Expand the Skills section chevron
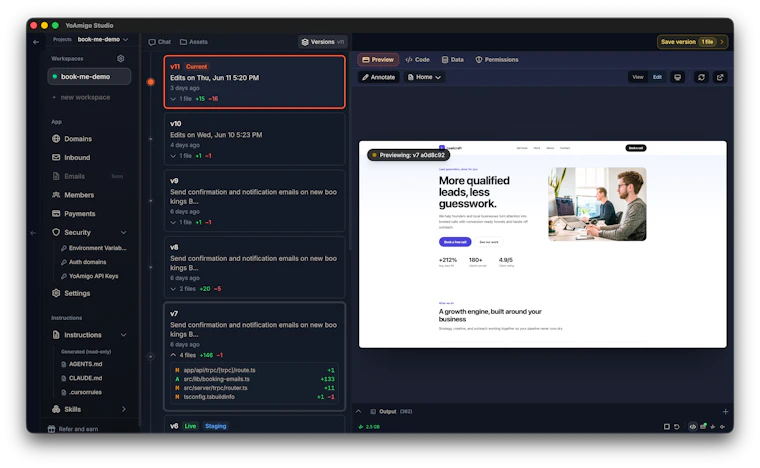 [x=124, y=409]
